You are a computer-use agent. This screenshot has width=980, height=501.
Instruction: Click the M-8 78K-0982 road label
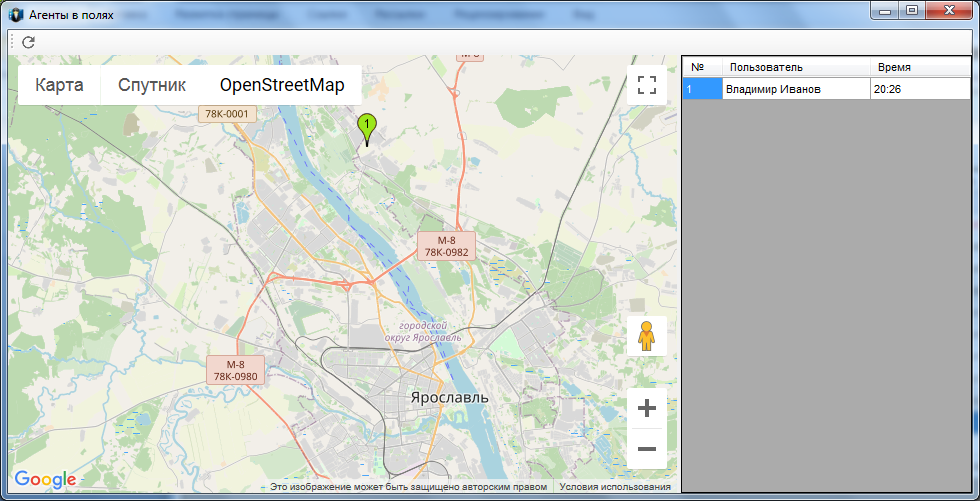(x=446, y=246)
